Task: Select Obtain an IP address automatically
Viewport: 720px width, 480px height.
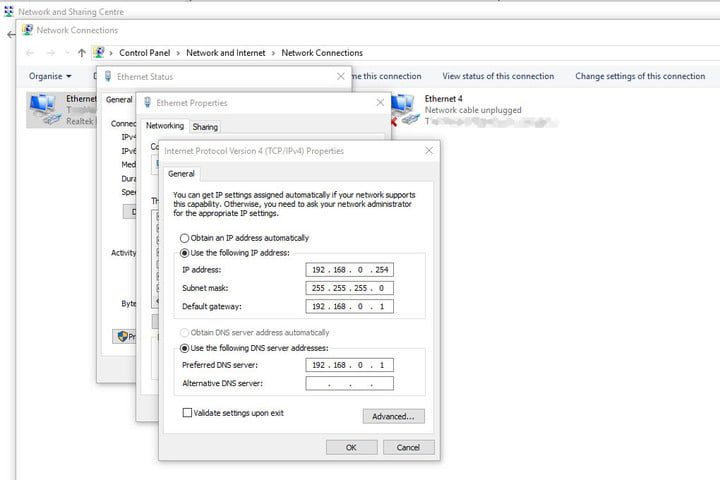Action: (183, 238)
